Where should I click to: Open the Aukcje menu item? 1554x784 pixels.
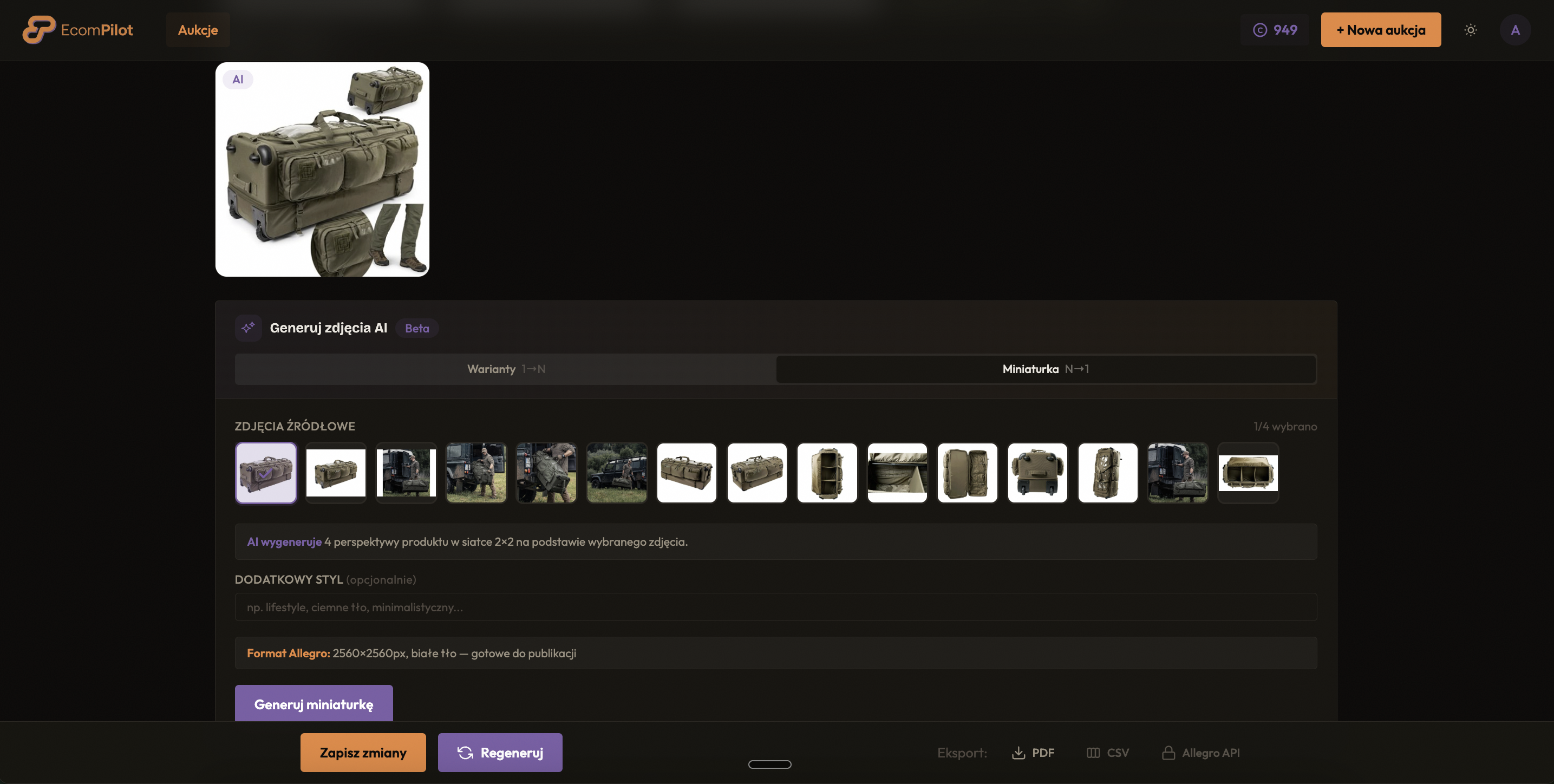[x=198, y=30]
